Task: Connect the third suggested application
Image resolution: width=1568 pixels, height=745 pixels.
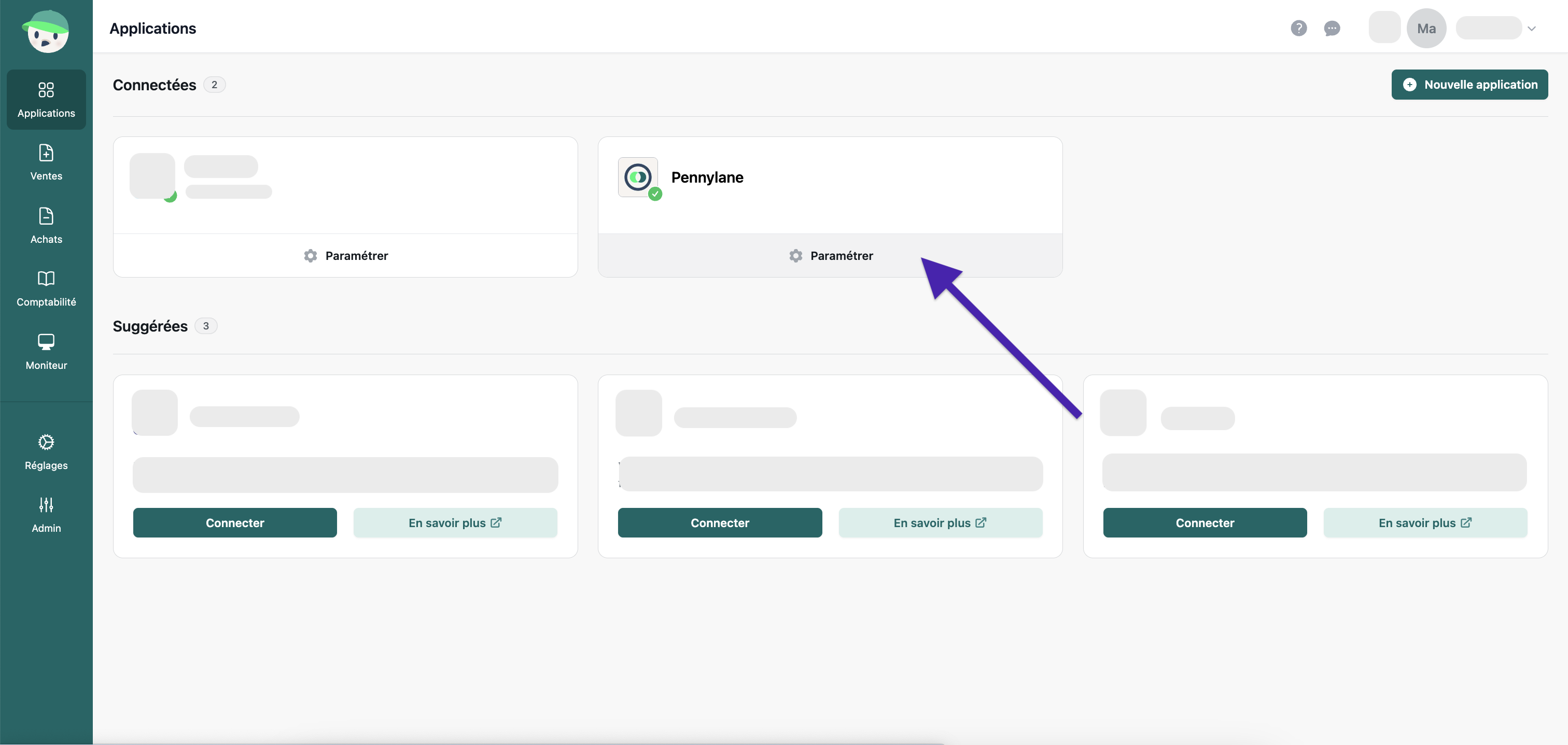Action: [x=1205, y=522]
